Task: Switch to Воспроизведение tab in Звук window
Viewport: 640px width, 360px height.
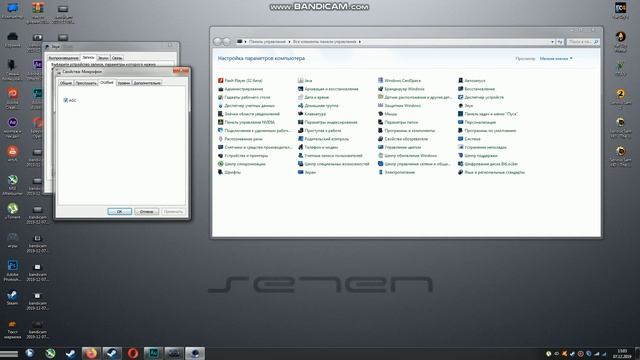Action: pyautogui.click(x=63, y=58)
